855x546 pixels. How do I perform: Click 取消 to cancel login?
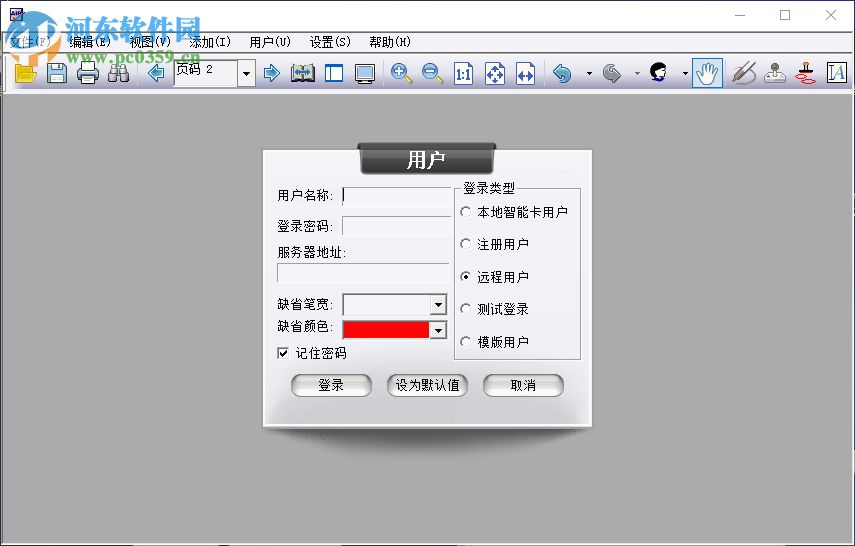(x=523, y=385)
